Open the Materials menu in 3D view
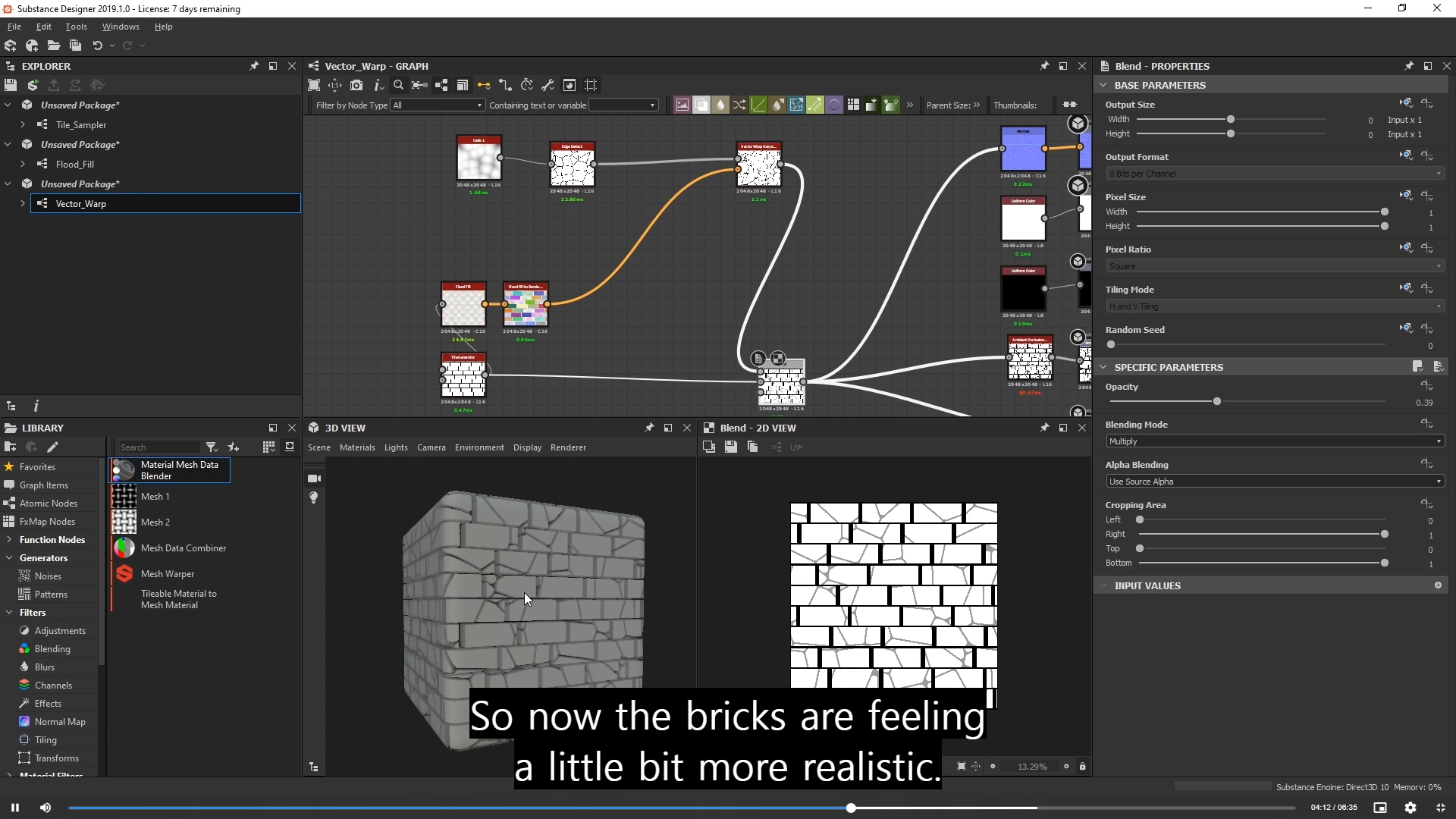The width and height of the screenshot is (1456, 819). [x=357, y=447]
